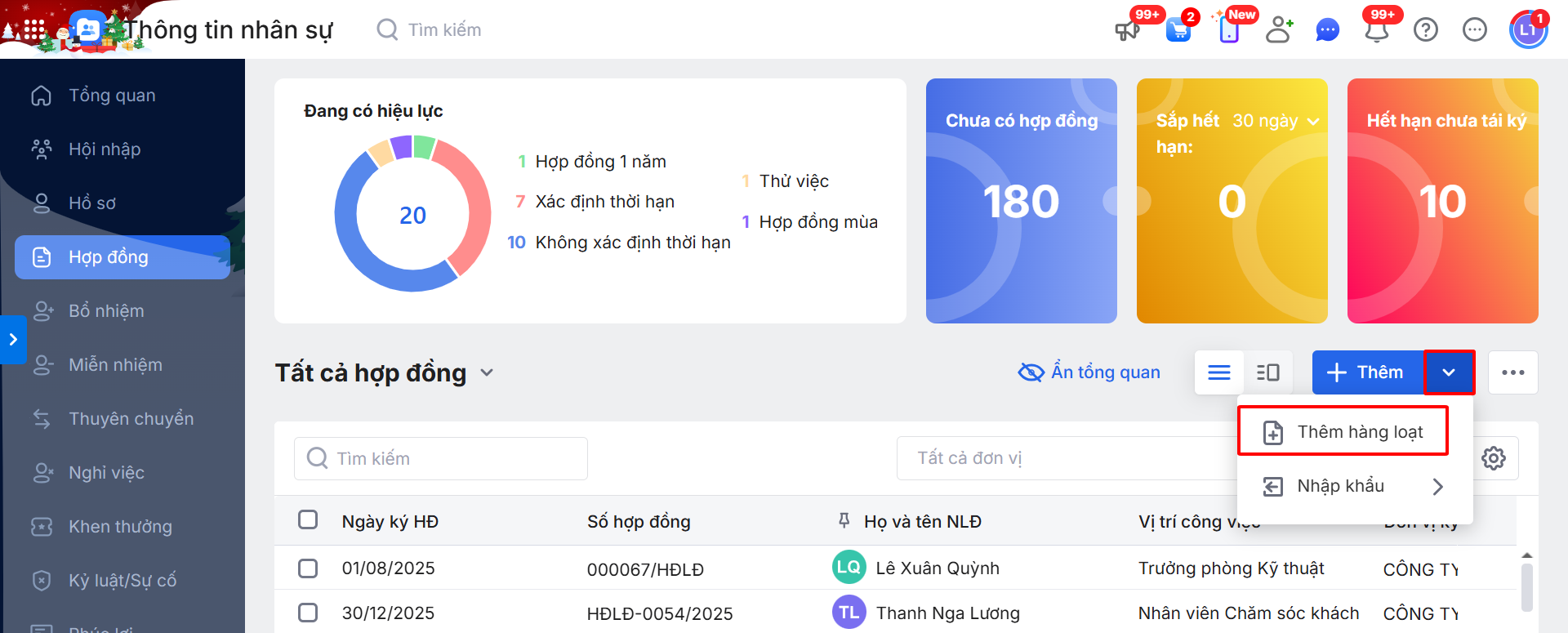Open the mobile app icon marked New
The height and width of the screenshot is (633, 1568).
click(1228, 31)
